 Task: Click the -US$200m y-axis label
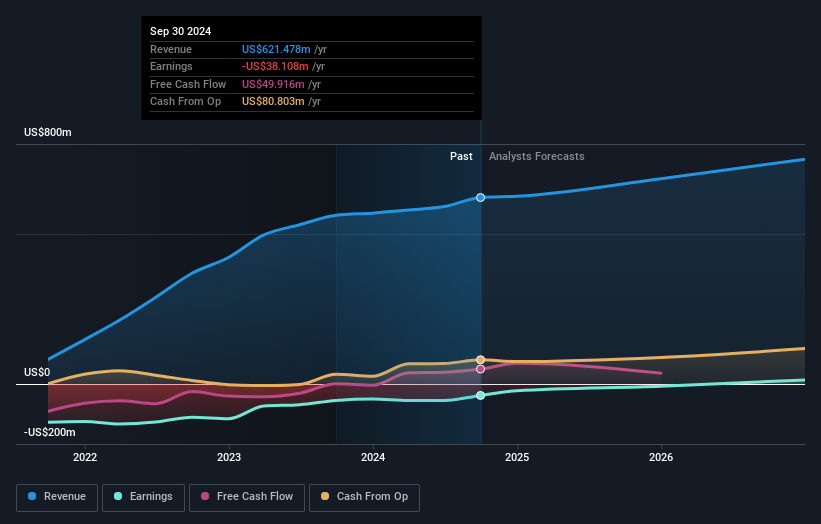50,432
